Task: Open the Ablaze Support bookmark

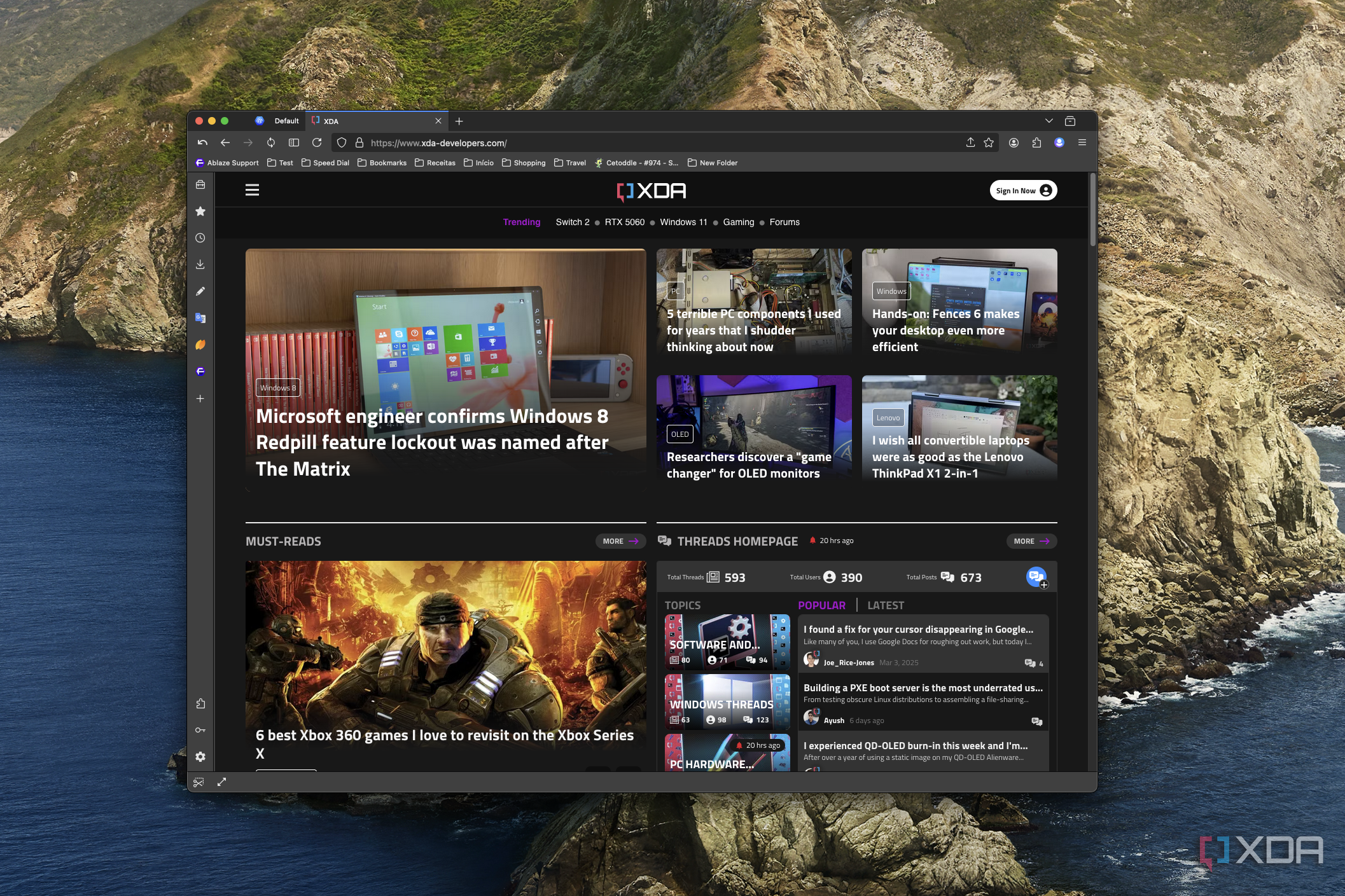Action: [227, 163]
